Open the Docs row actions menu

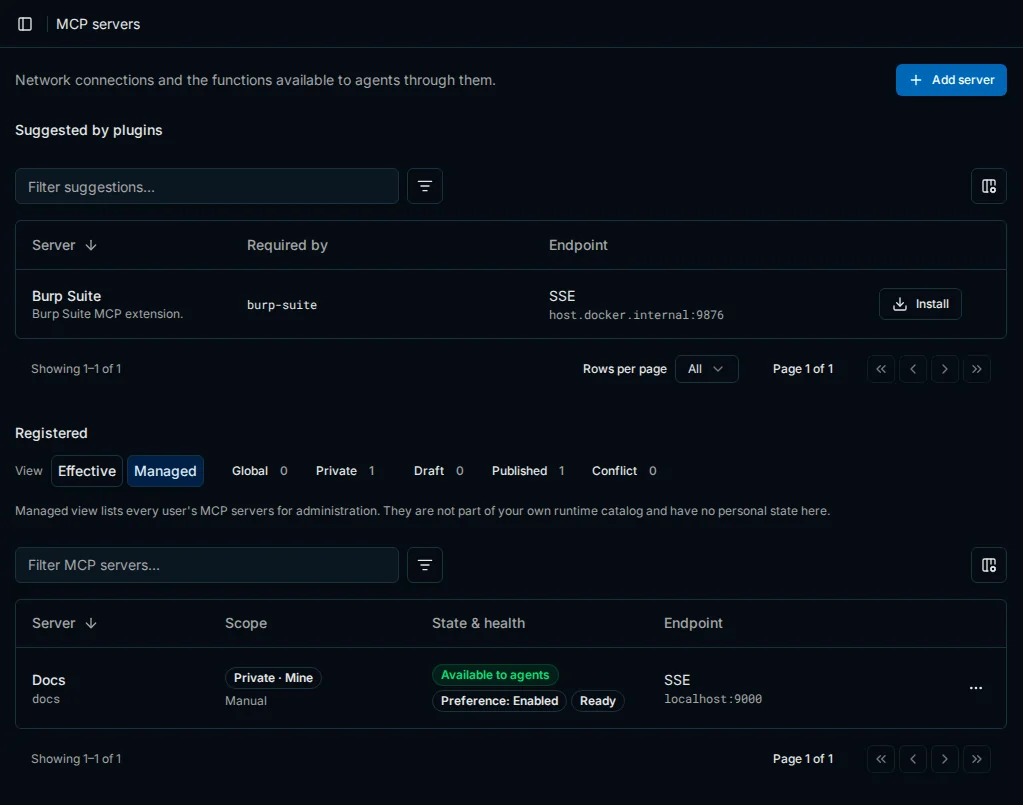tap(975, 688)
